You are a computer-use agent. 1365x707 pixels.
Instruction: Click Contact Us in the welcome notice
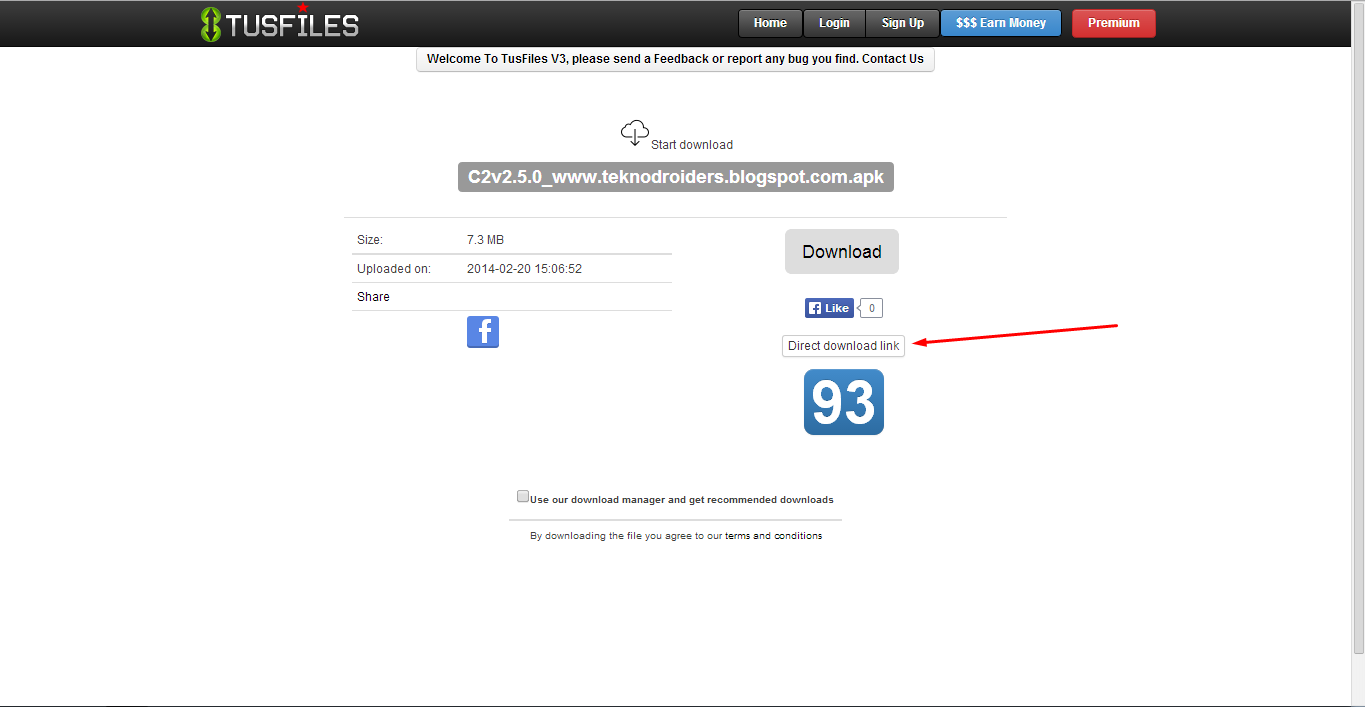[891, 58]
